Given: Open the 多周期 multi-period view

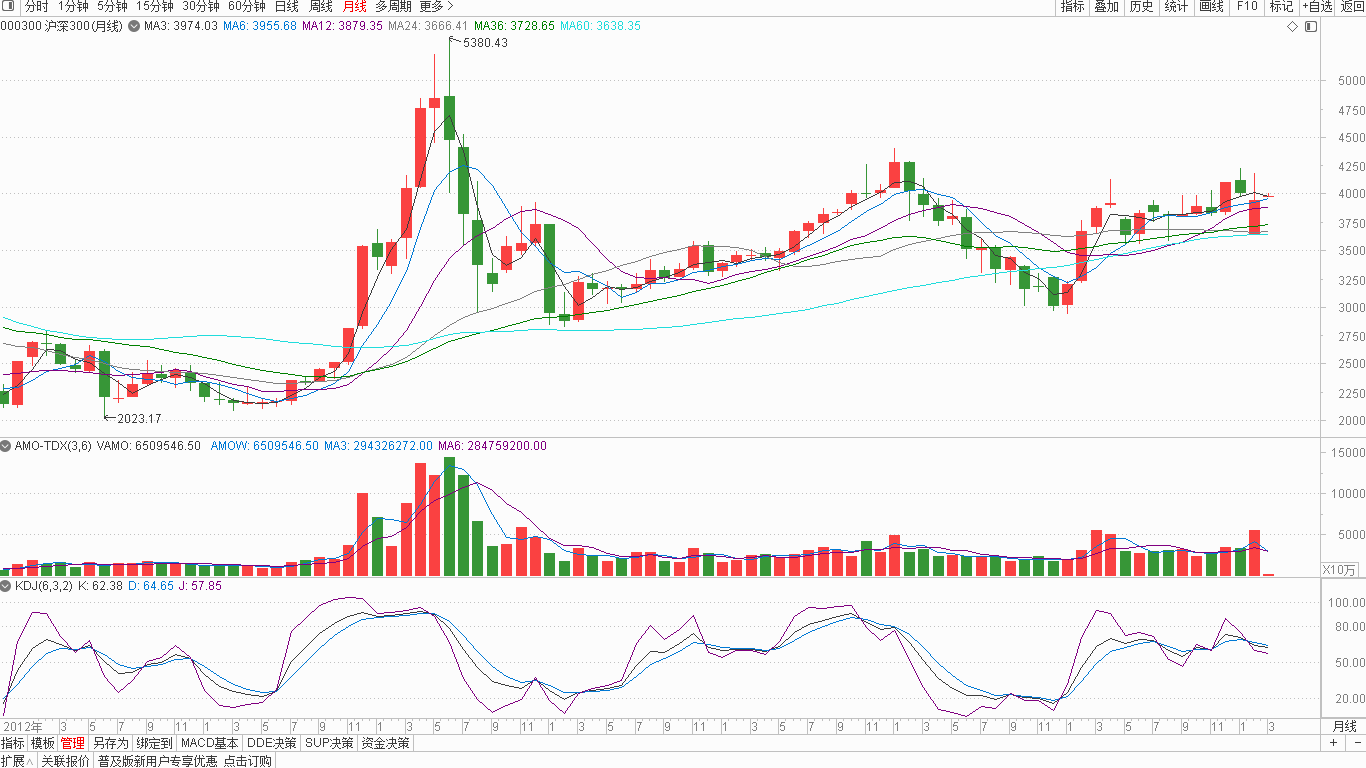Looking at the screenshot, I should (393, 7).
